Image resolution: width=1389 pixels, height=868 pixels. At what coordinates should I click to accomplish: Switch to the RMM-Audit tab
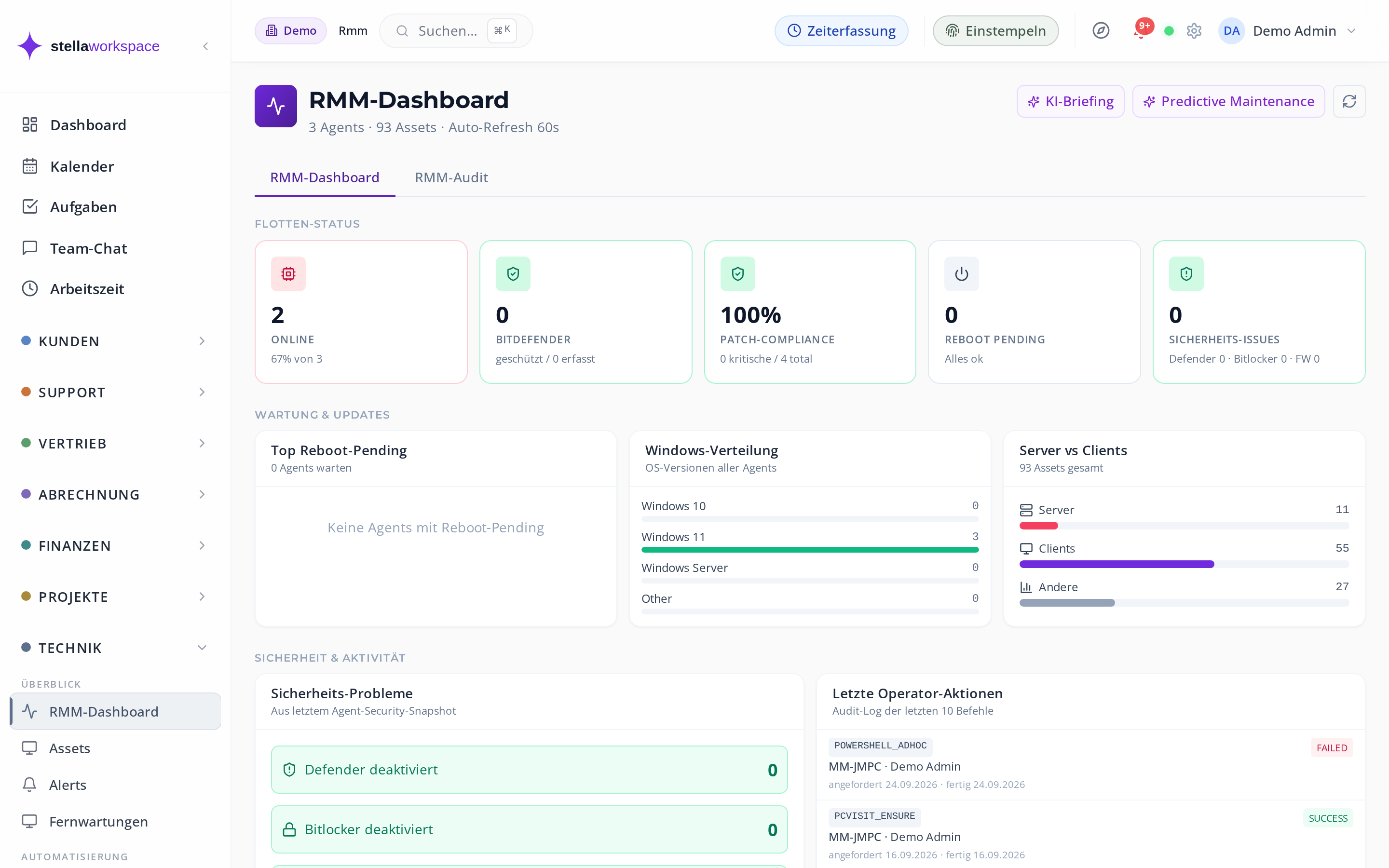[451, 177]
